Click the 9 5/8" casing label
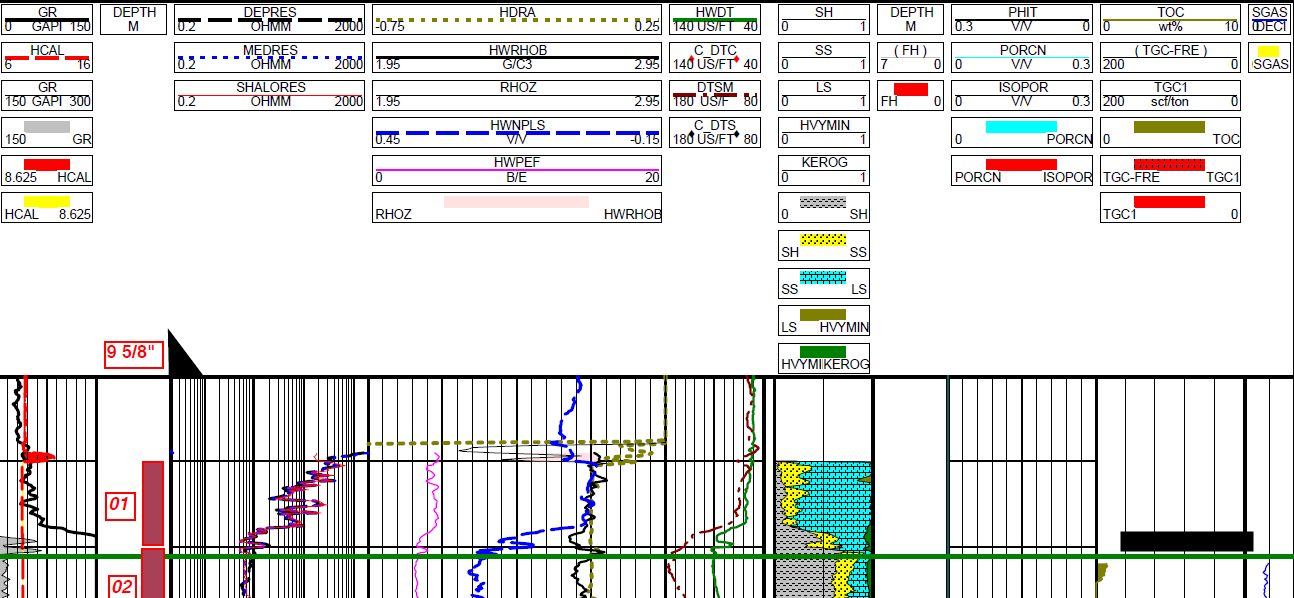The image size is (1294, 598). 134,354
